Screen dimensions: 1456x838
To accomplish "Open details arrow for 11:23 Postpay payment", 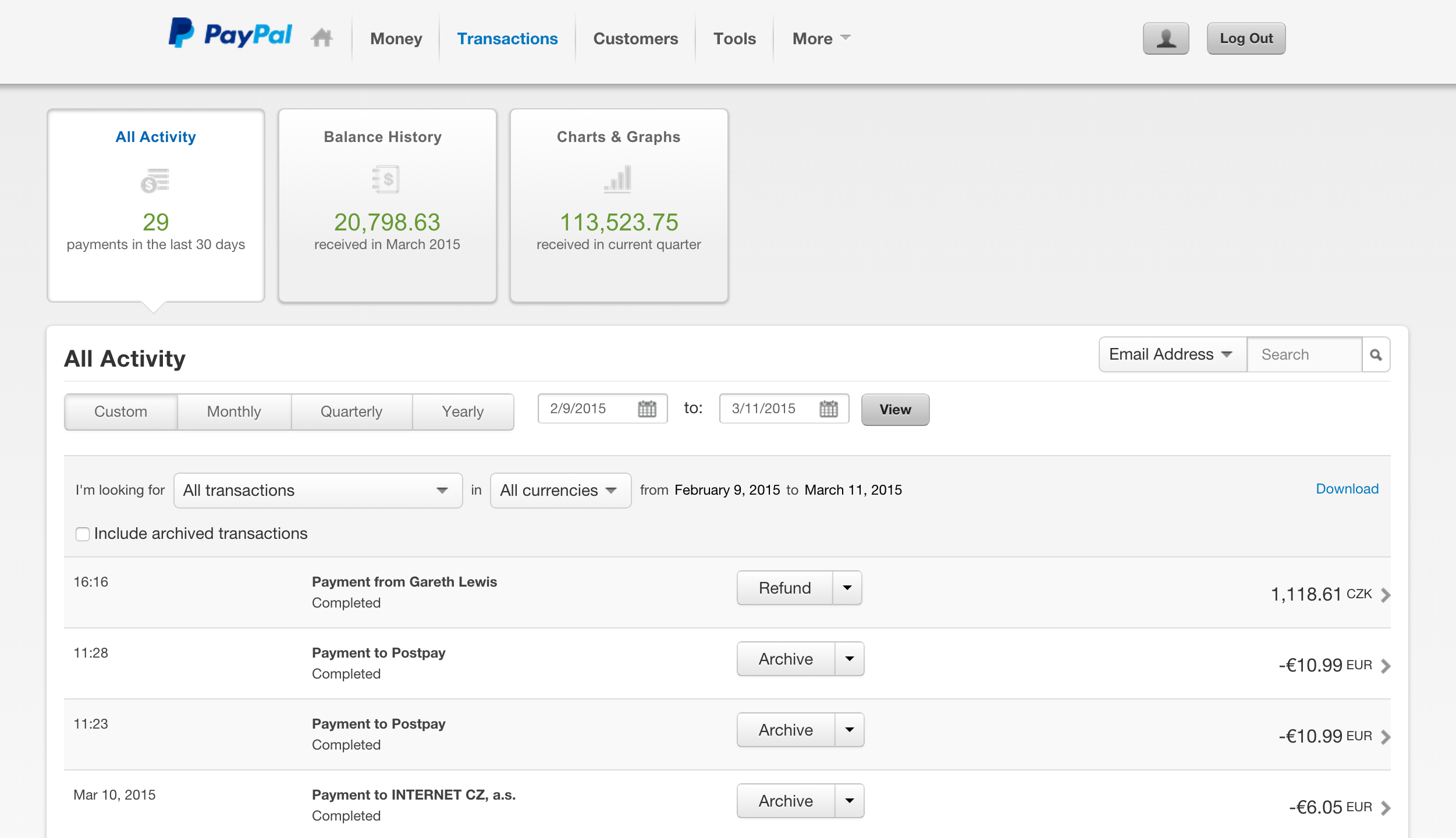I will tap(1386, 737).
